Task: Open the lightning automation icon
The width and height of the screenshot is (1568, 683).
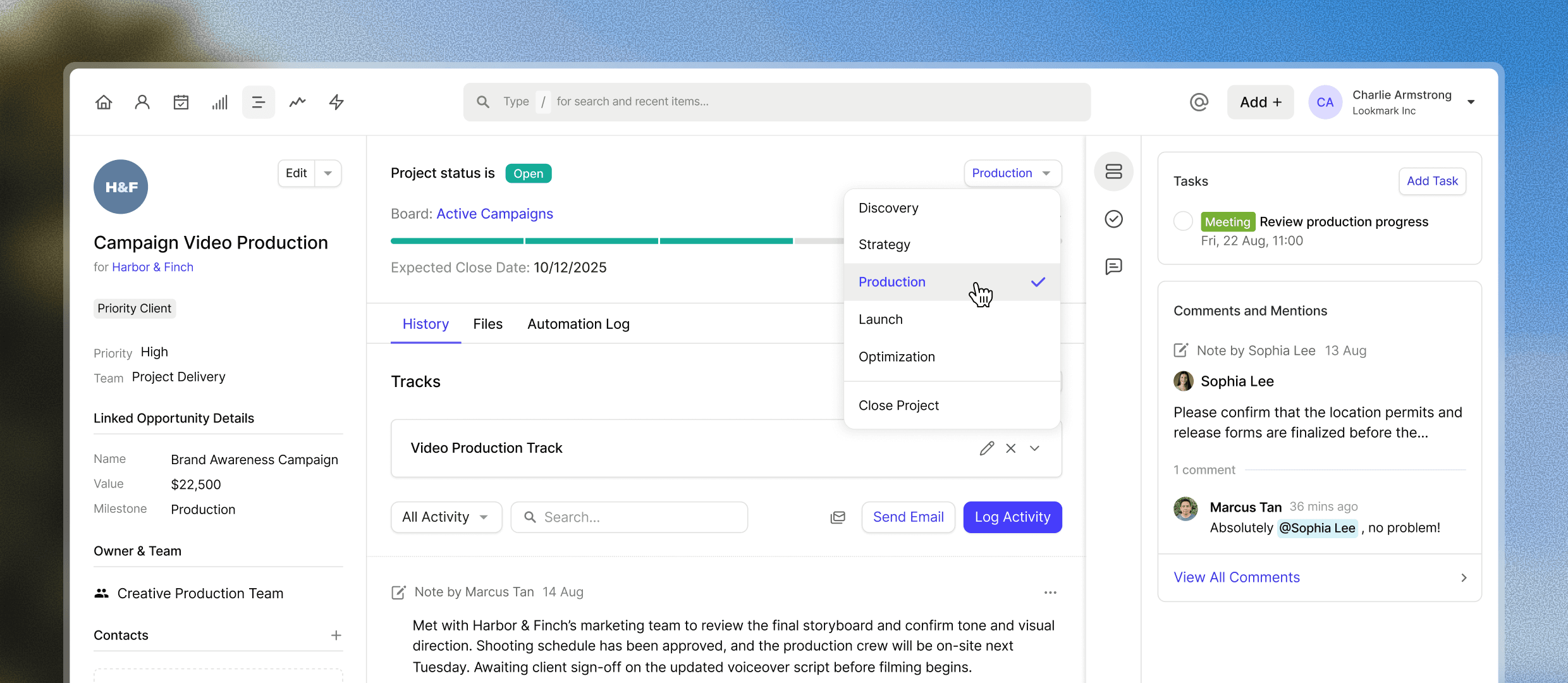Action: (x=336, y=102)
